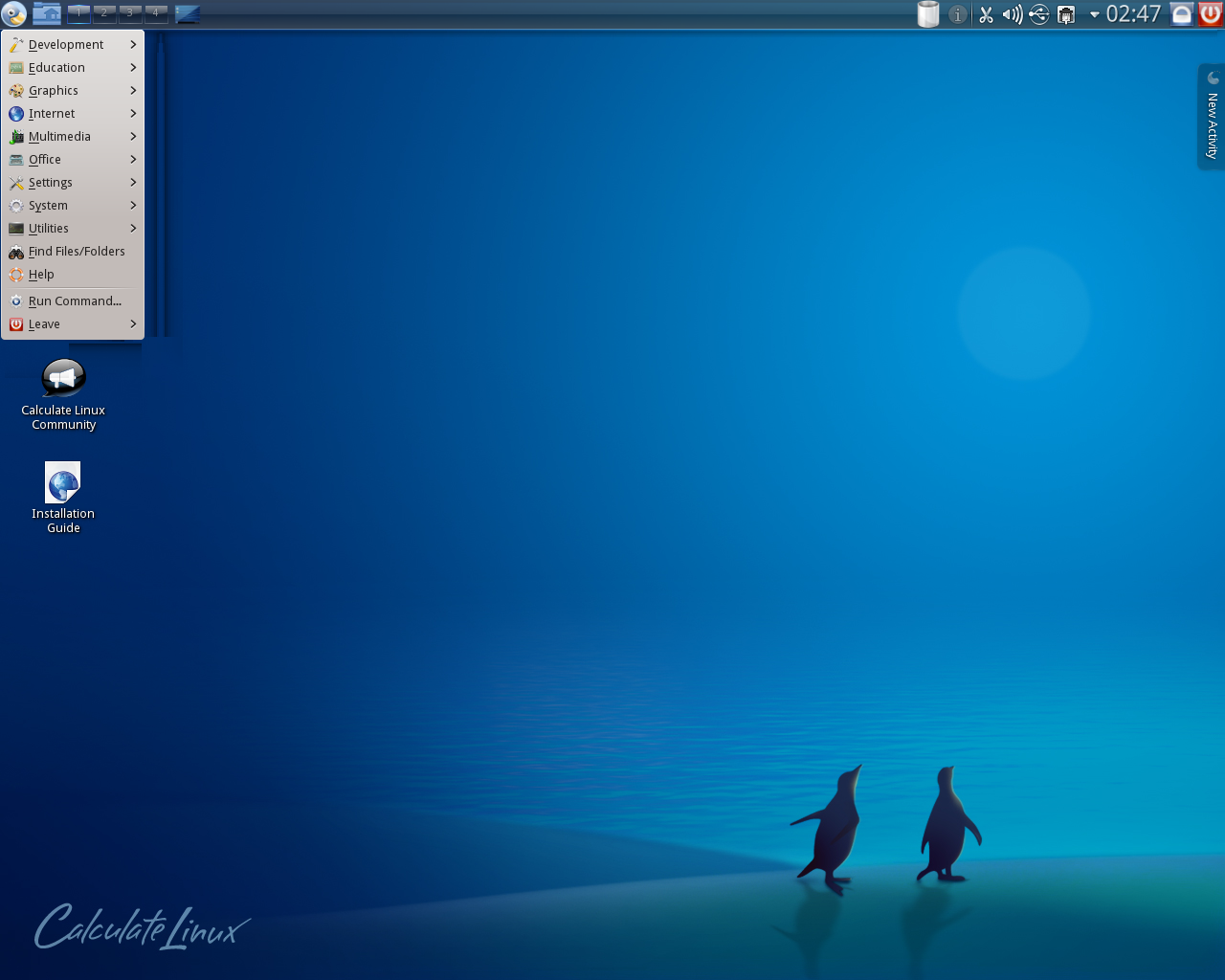Switch to virtual desktop 4
Image resolution: width=1225 pixels, height=980 pixels.
(x=156, y=13)
